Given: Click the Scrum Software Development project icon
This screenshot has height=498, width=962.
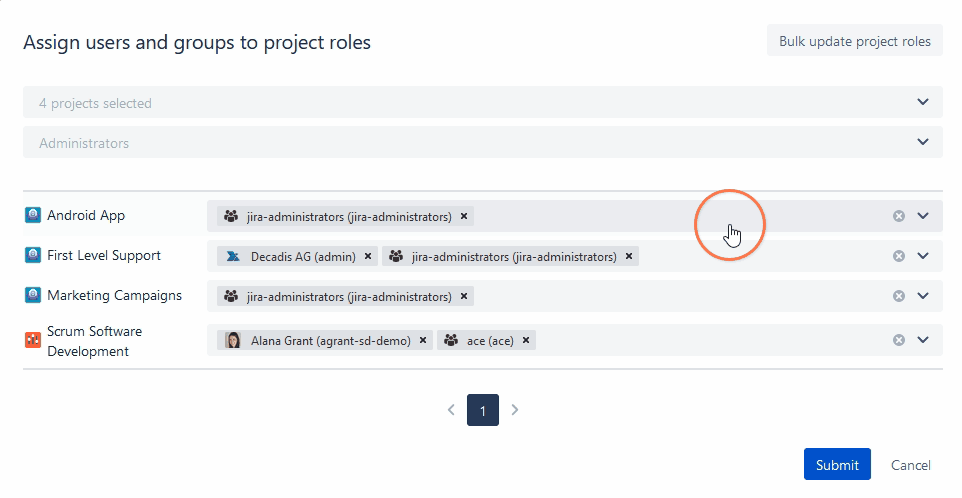Looking at the screenshot, I should click(33, 340).
